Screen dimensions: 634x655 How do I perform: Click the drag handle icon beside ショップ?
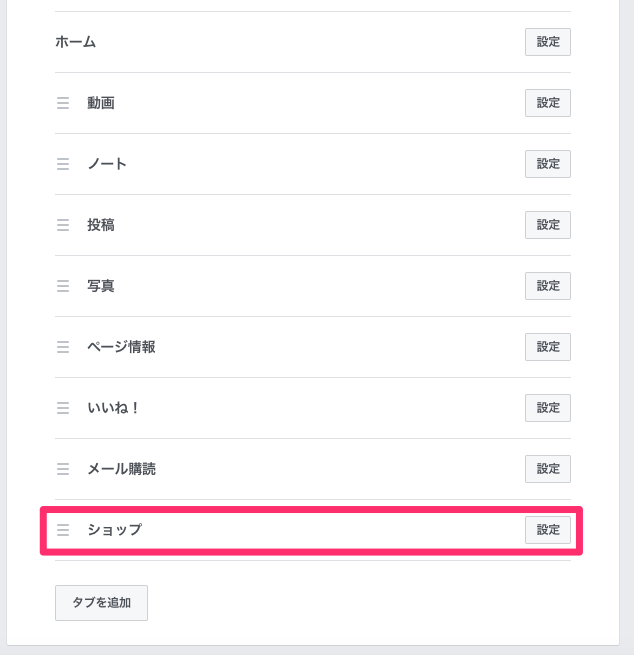[x=63, y=530]
